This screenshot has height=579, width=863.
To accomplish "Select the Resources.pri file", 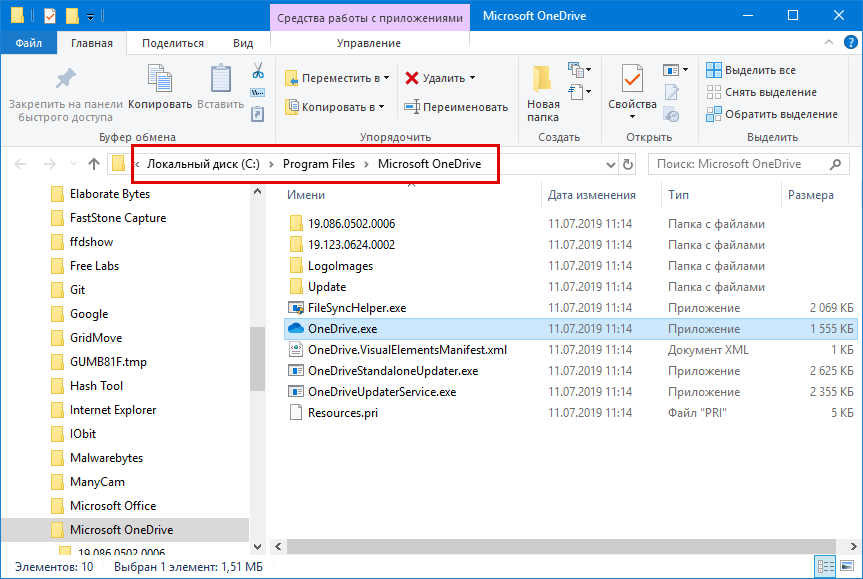I will point(343,413).
